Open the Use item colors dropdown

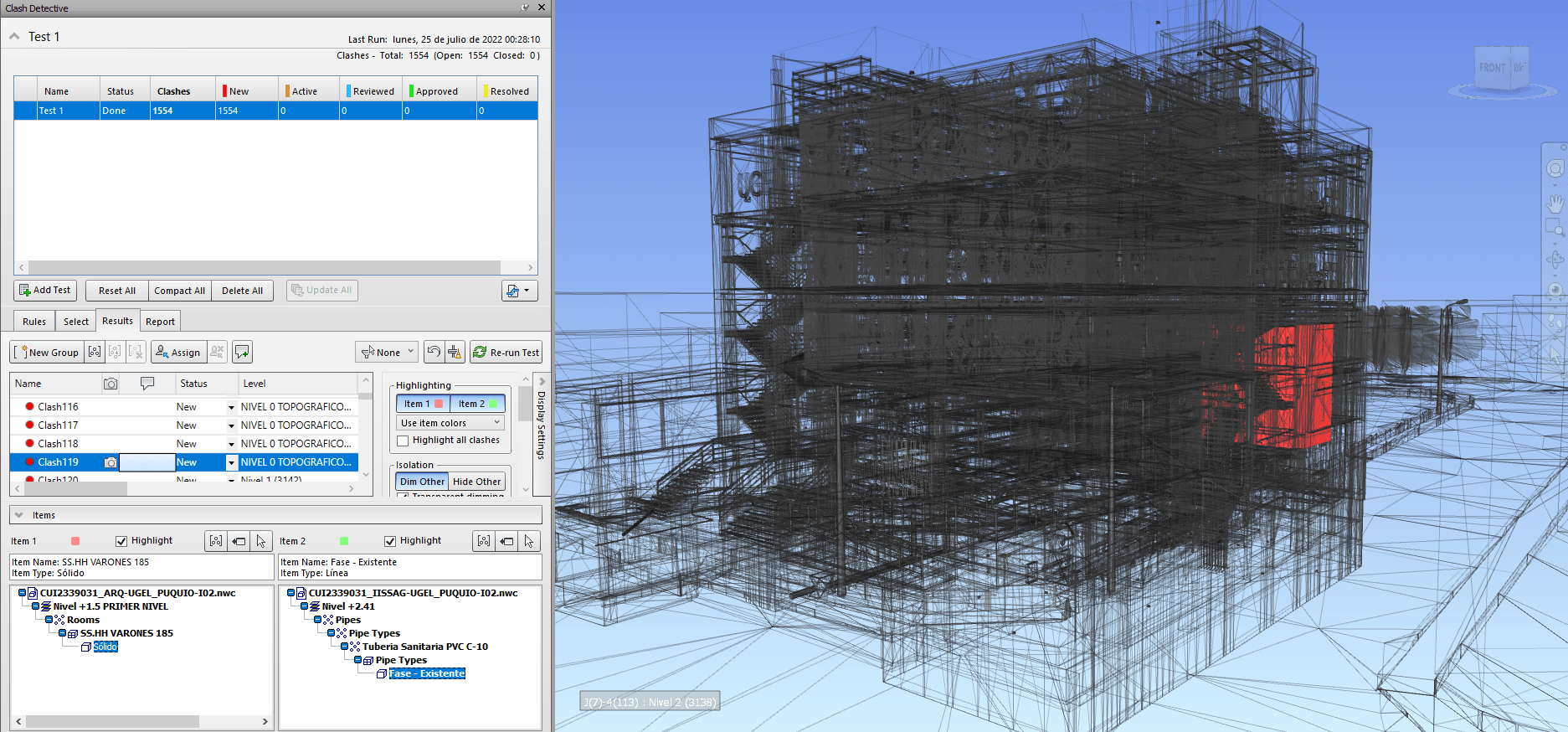(450, 423)
